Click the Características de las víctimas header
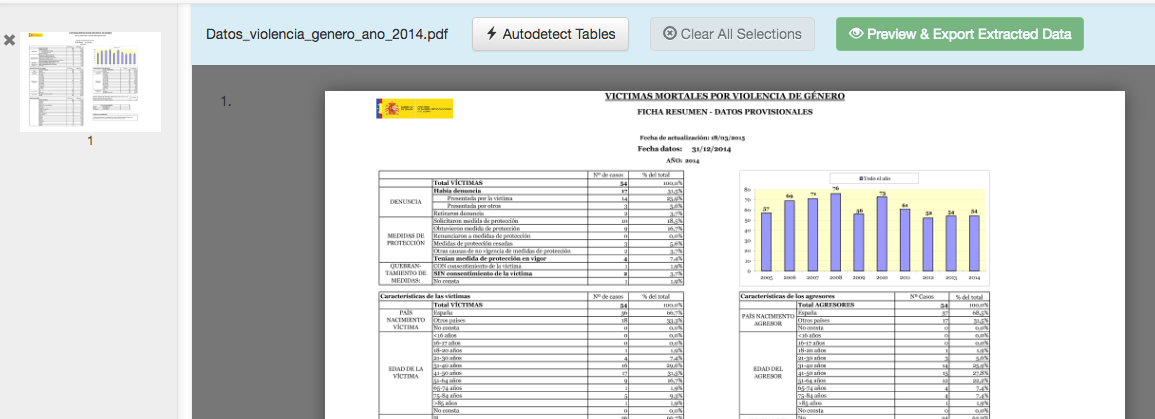The width and height of the screenshot is (1155, 419). [427, 296]
